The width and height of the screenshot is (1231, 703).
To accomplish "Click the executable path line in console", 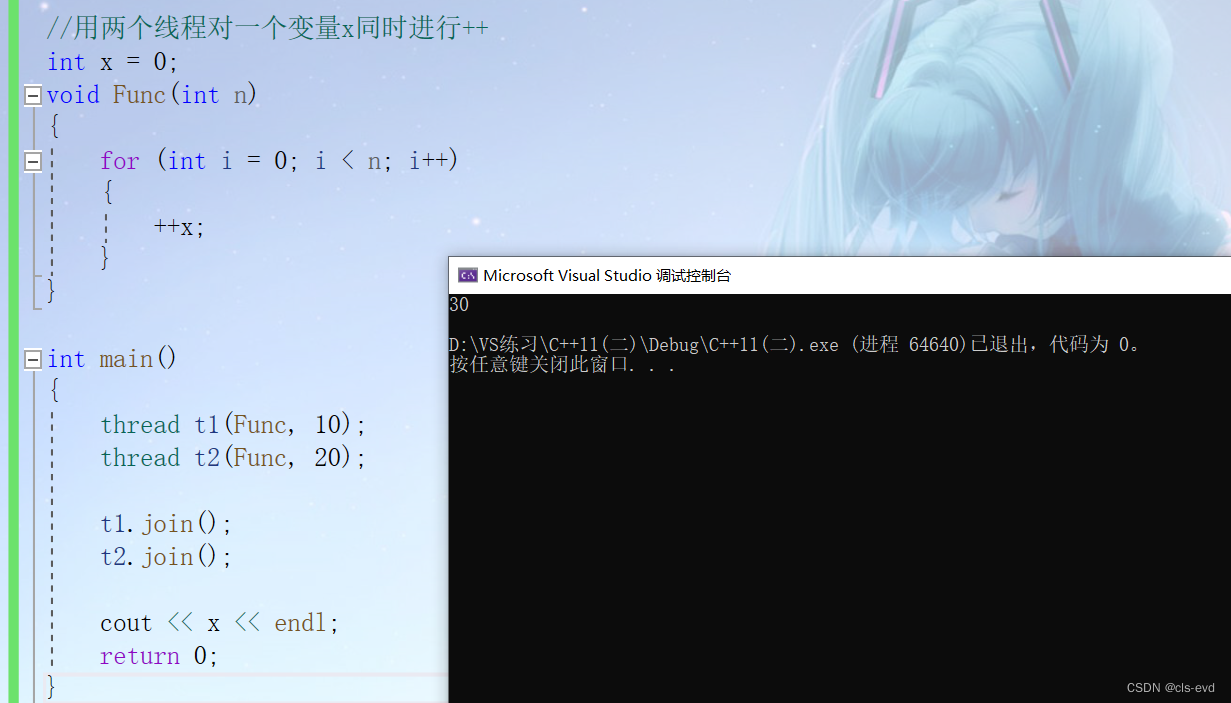I will (796, 345).
